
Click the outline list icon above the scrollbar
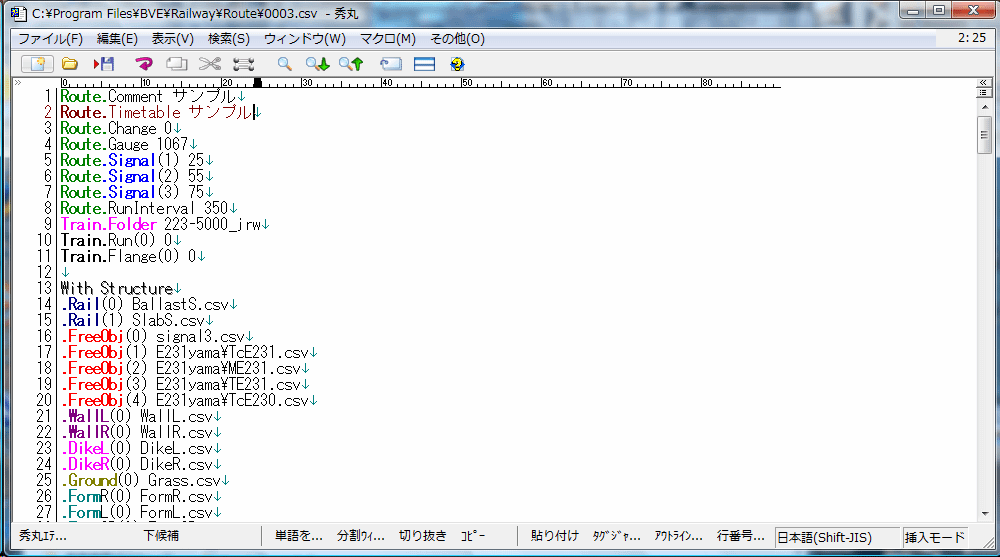983,93
